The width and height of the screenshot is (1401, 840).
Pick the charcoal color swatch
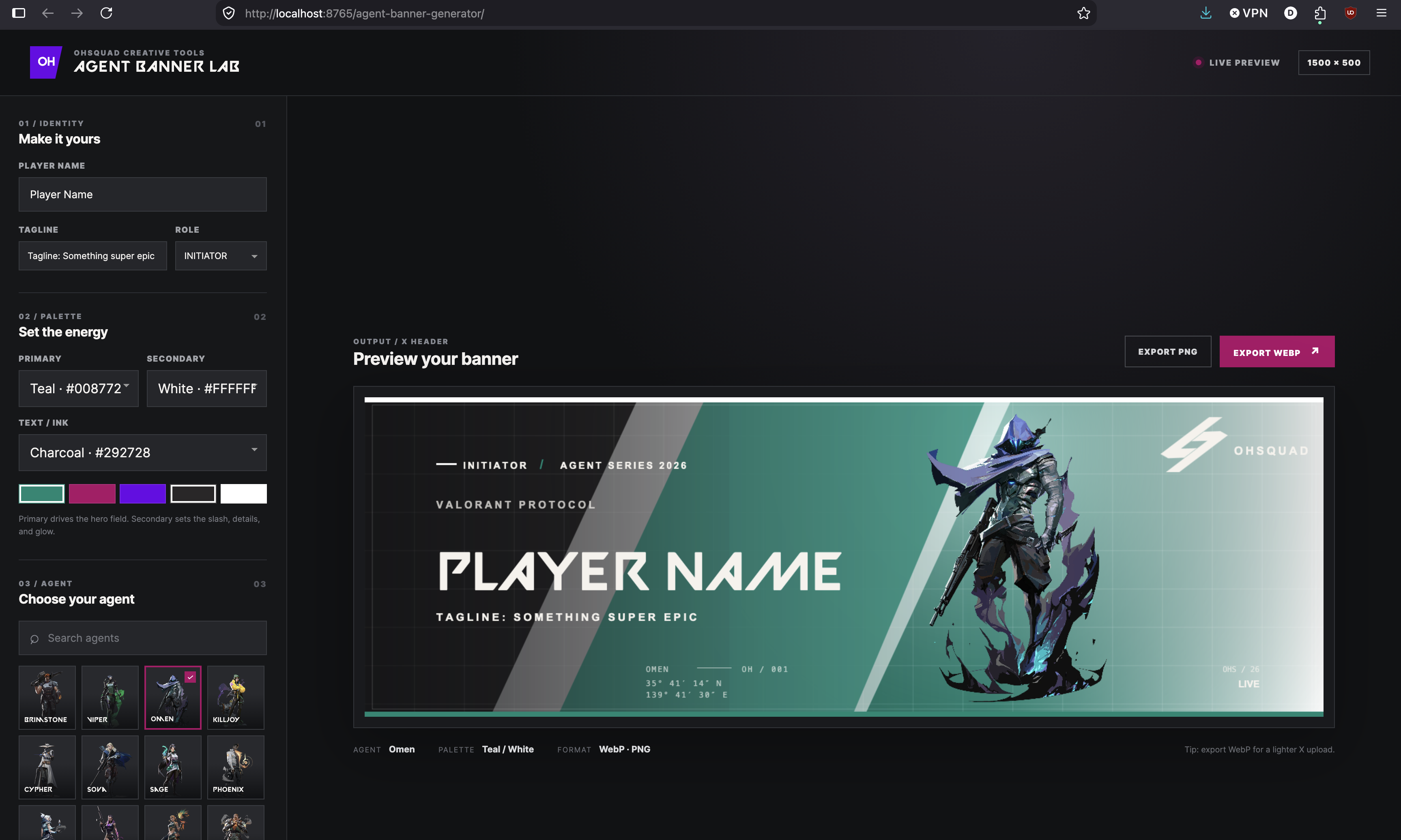pos(193,494)
